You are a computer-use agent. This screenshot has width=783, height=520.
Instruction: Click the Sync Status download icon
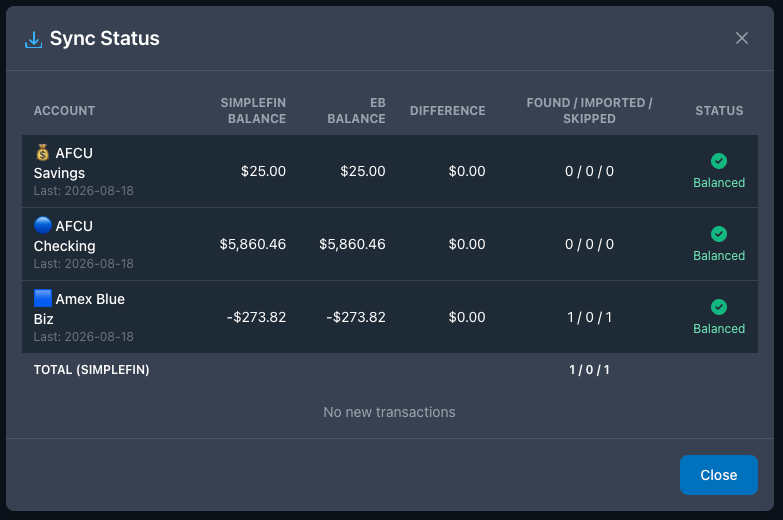(33, 39)
